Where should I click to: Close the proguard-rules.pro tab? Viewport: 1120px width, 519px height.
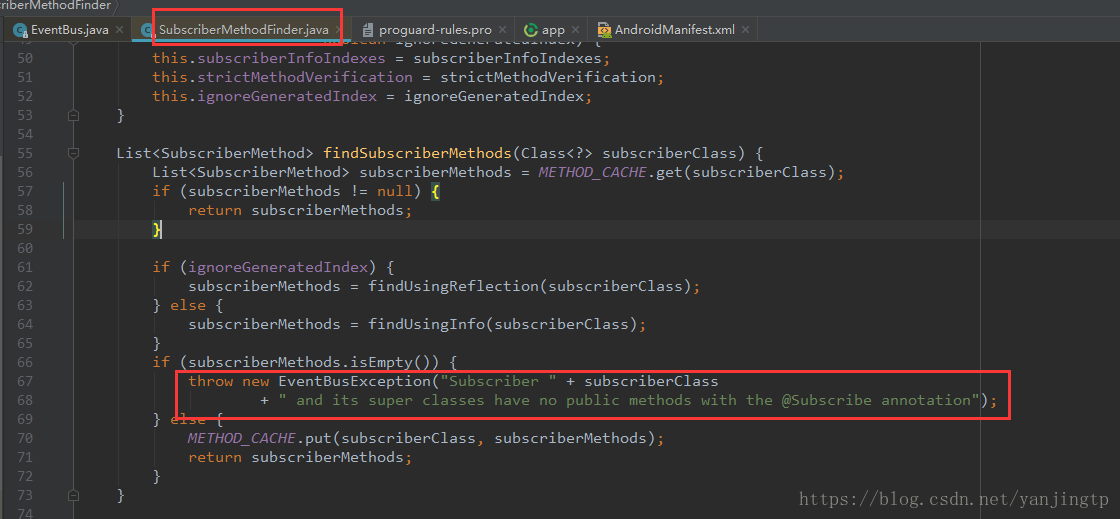point(502,30)
